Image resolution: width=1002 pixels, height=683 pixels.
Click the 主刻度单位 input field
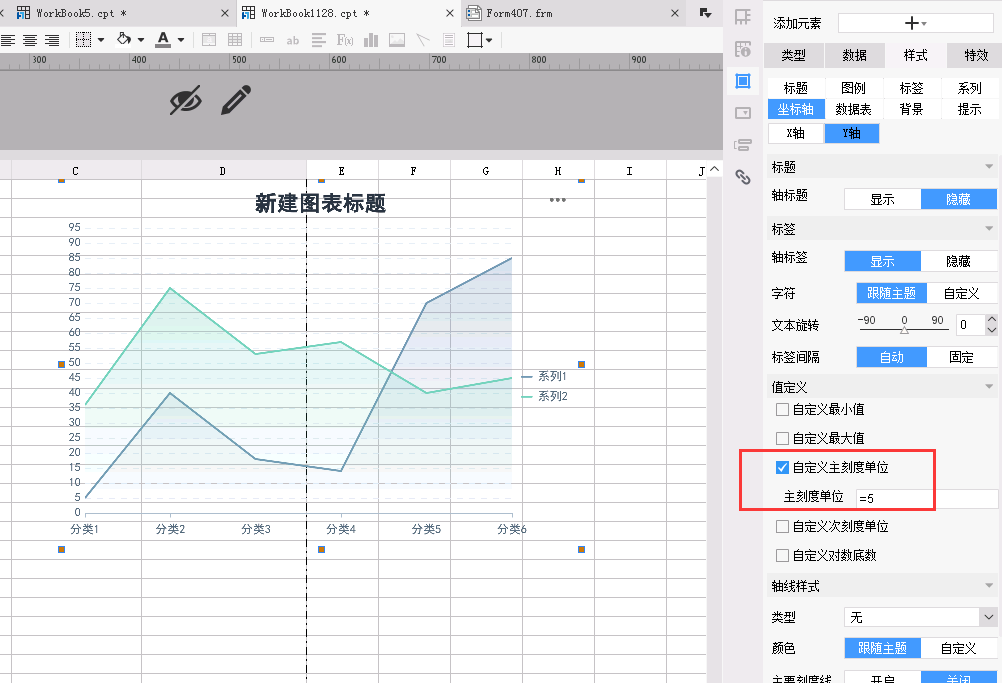927,498
